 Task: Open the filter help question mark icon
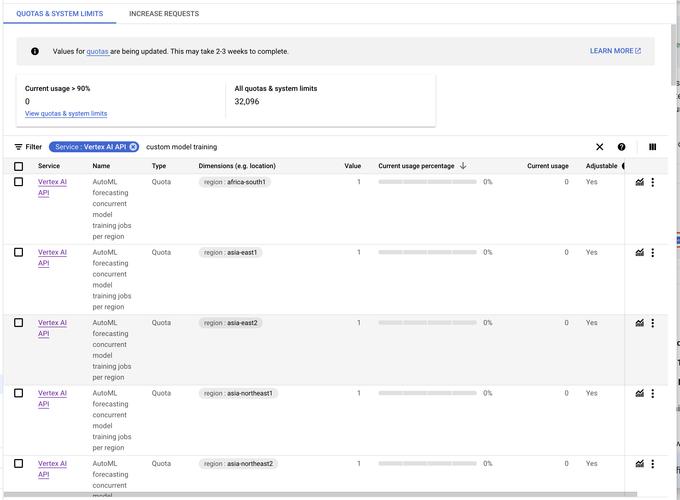pos(622,147)
